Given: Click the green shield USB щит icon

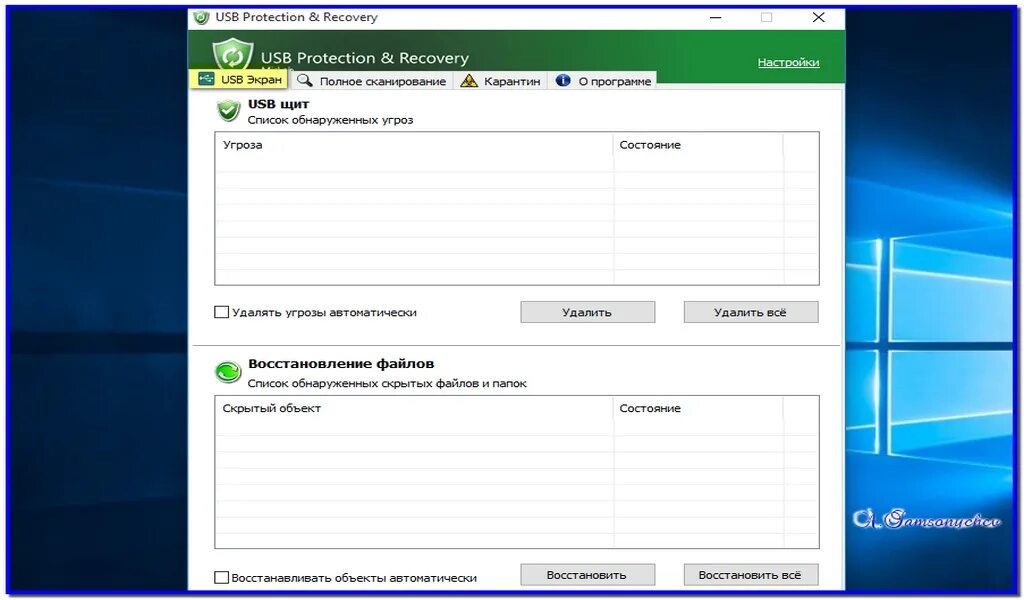Looking at the screenshot, I should (229, 110).
